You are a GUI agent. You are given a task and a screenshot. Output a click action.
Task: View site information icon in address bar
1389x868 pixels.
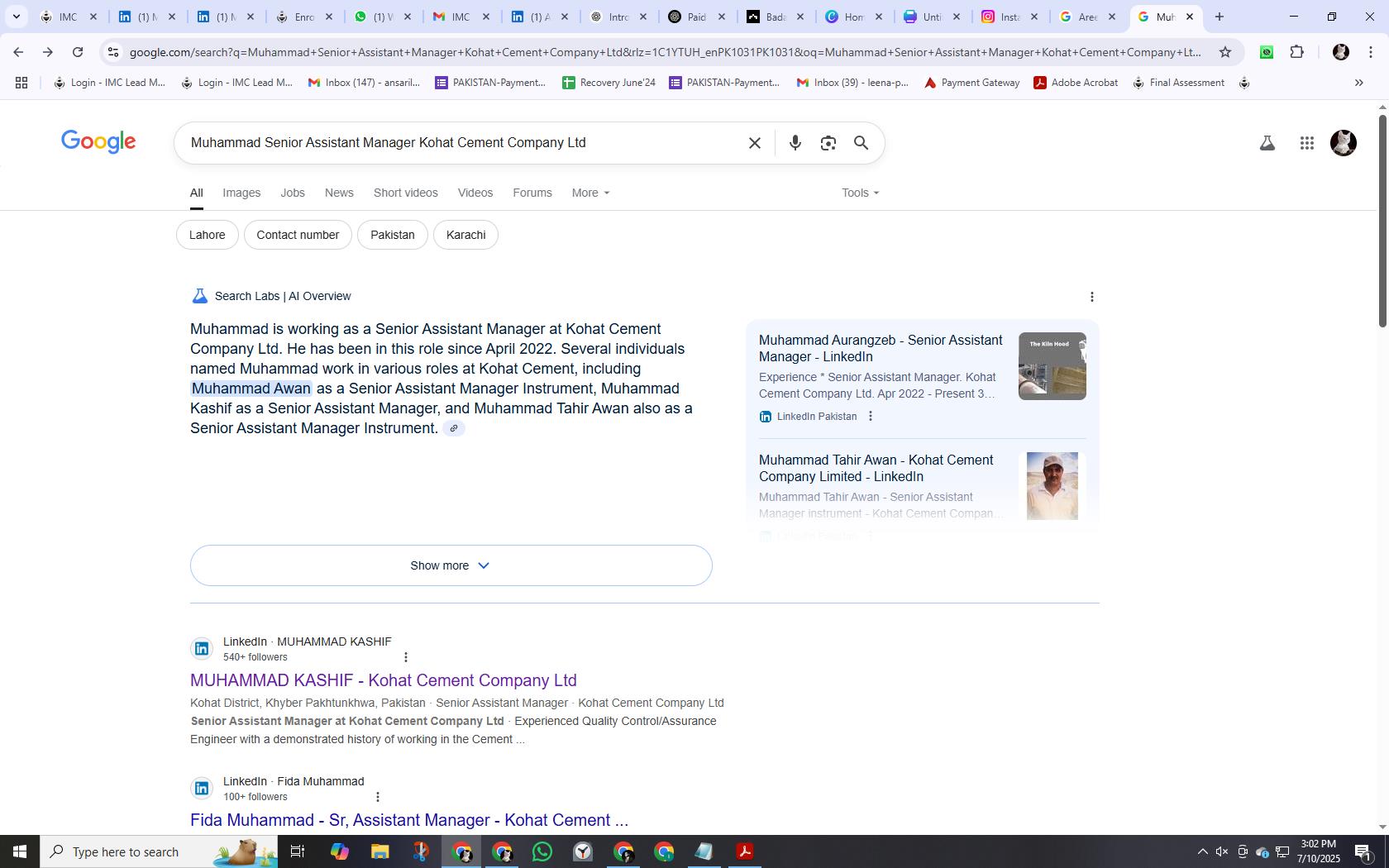pyautogui.click(x=113, y=52)
